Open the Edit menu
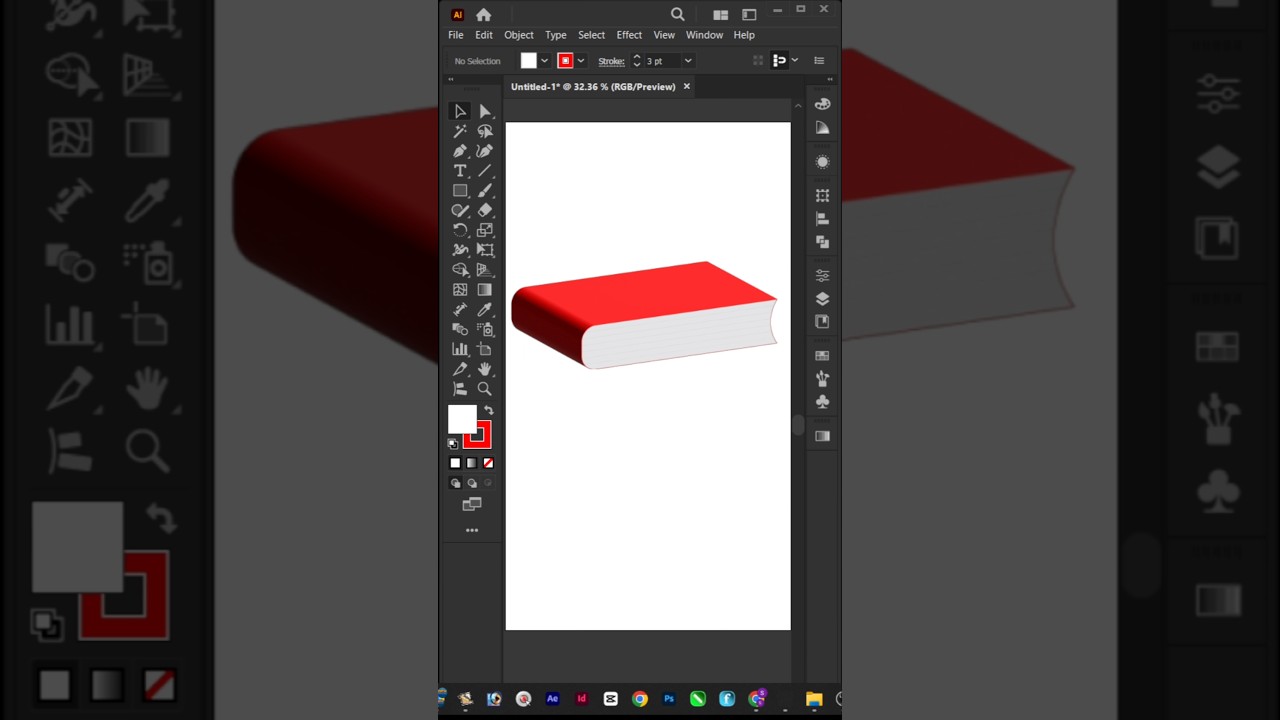This screenshot has width=1280, height=720. pos(484,35)
